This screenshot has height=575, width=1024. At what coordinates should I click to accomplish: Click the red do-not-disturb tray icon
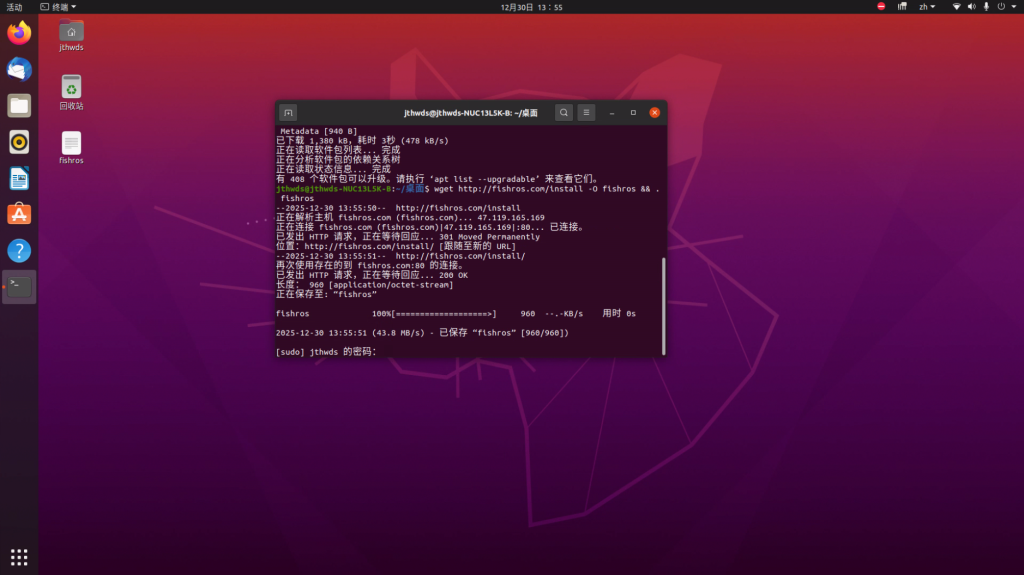[x=881, y=7]
